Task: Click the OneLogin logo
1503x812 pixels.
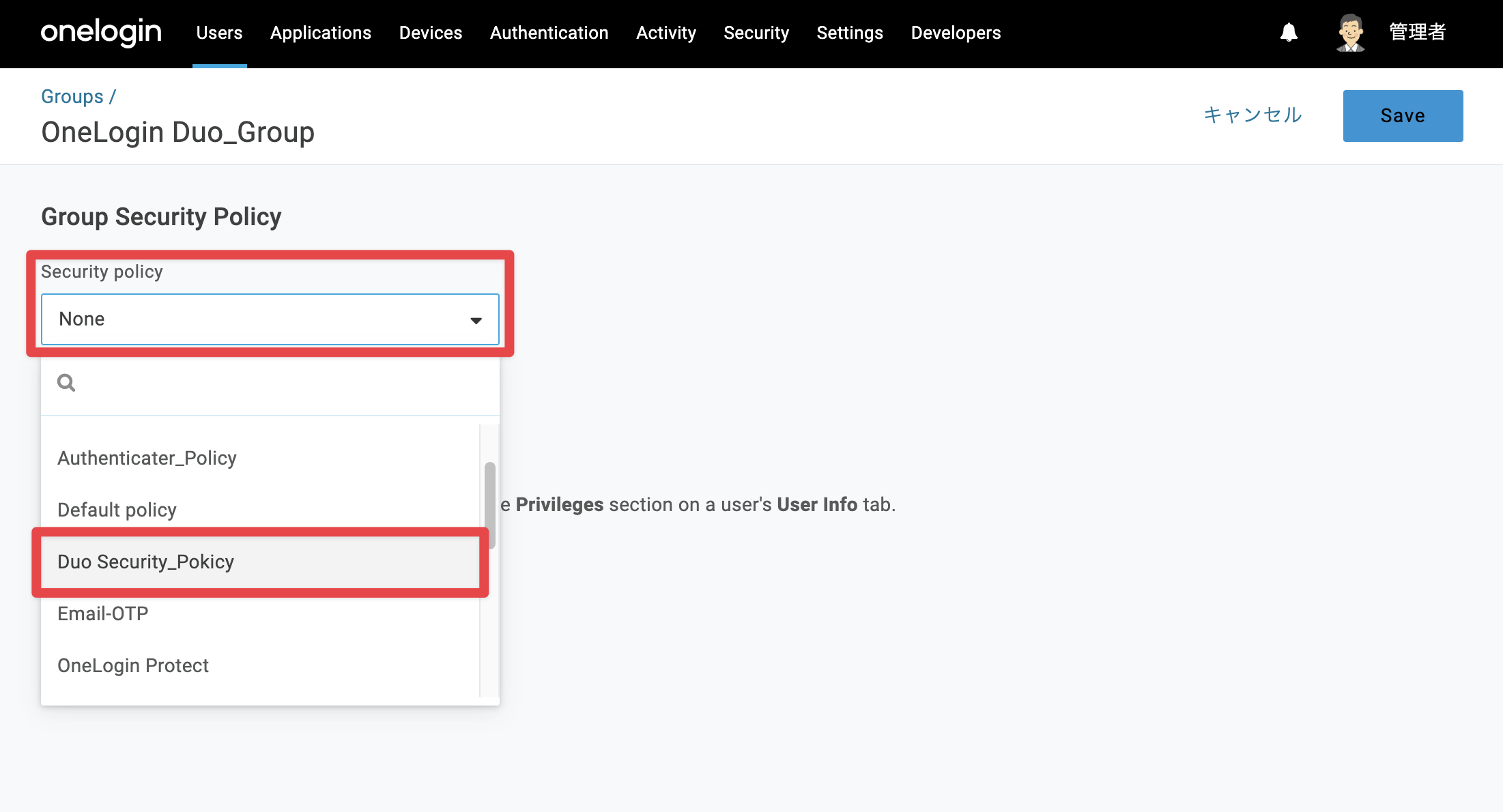Action: click(101, 32)
